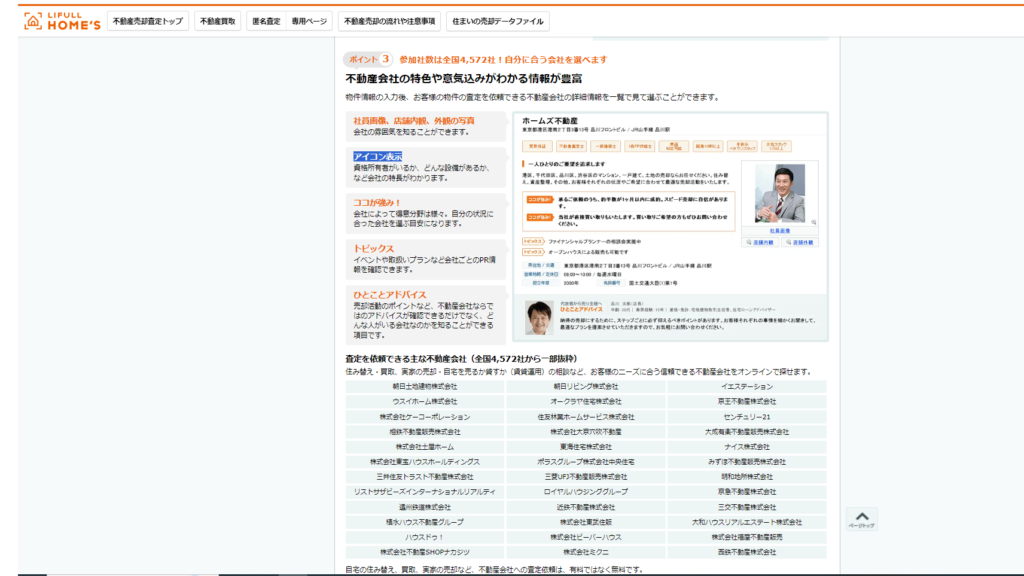Open 住まいの売却データファイル navigation item
This screenshot has width=1024, height=576.
click(x=497, y=21)
